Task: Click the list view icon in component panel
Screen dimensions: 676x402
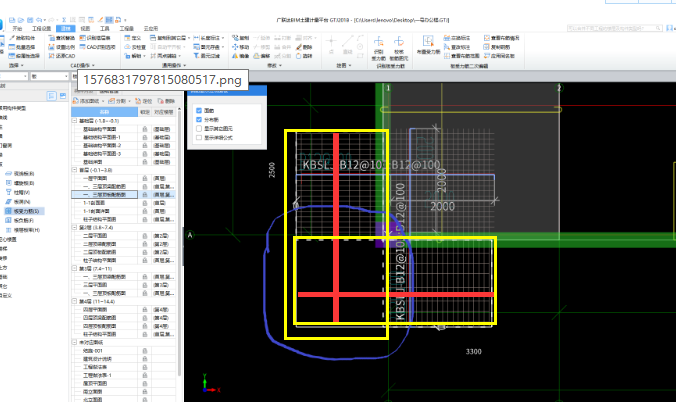Action: [51, 96]
